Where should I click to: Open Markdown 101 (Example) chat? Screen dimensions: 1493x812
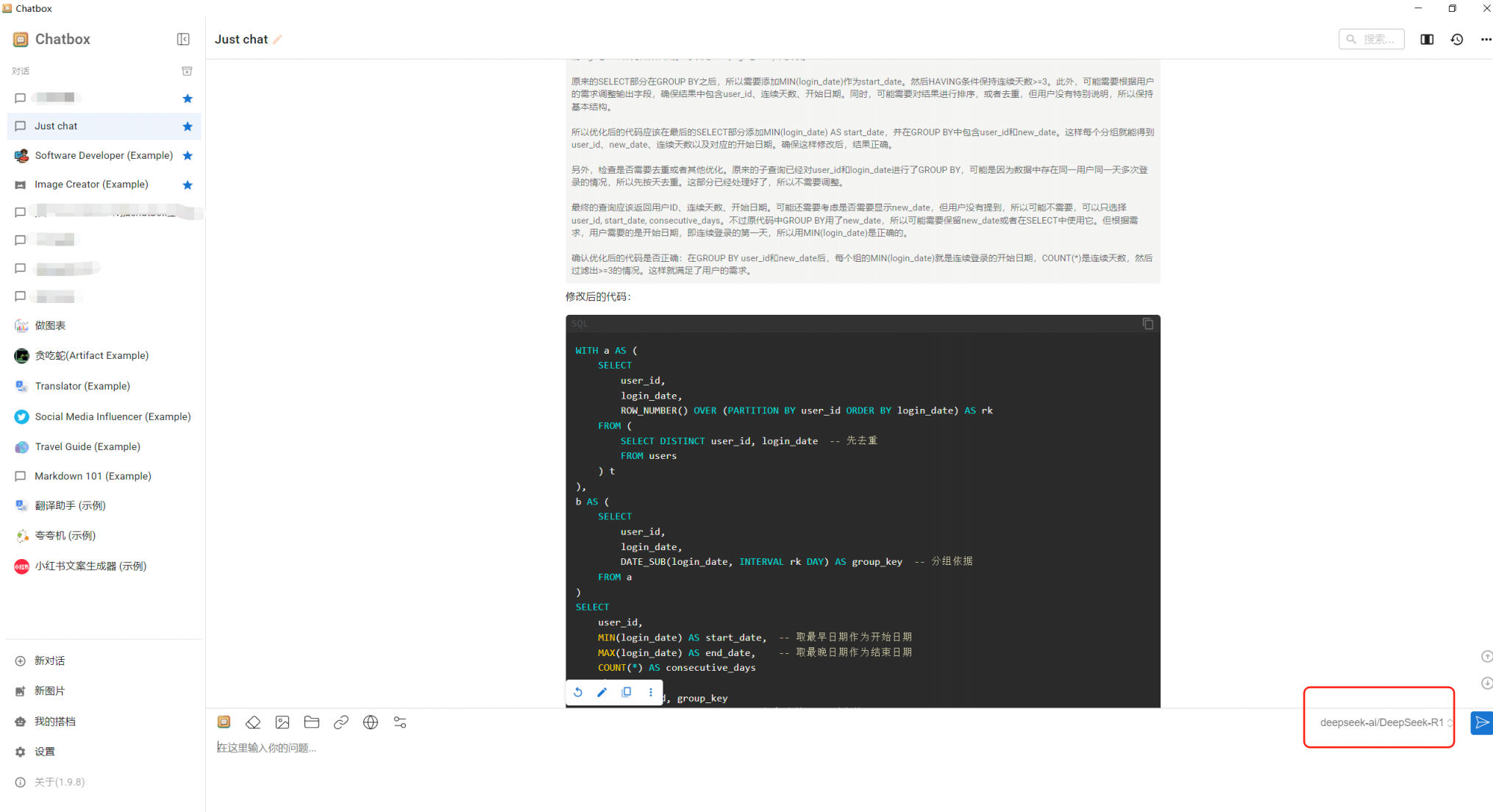pos(104,476)
